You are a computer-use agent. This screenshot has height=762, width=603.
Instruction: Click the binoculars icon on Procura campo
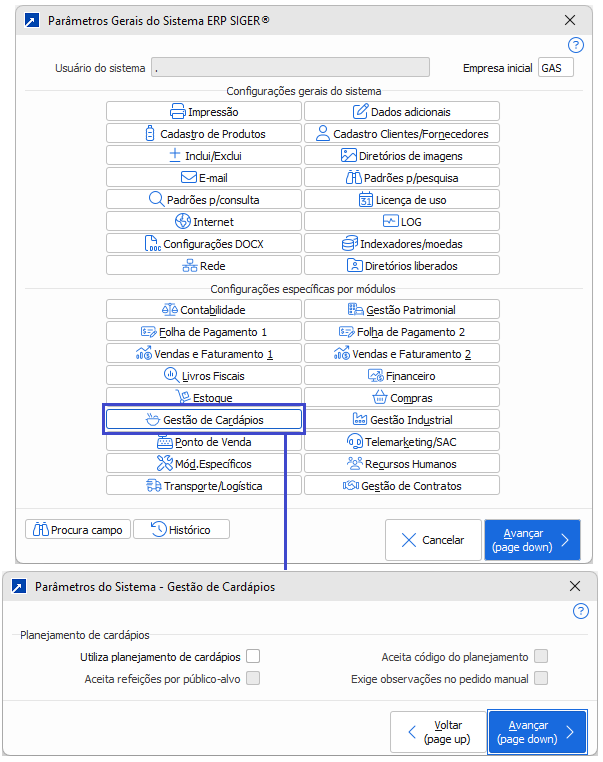(x=41, y=529)
